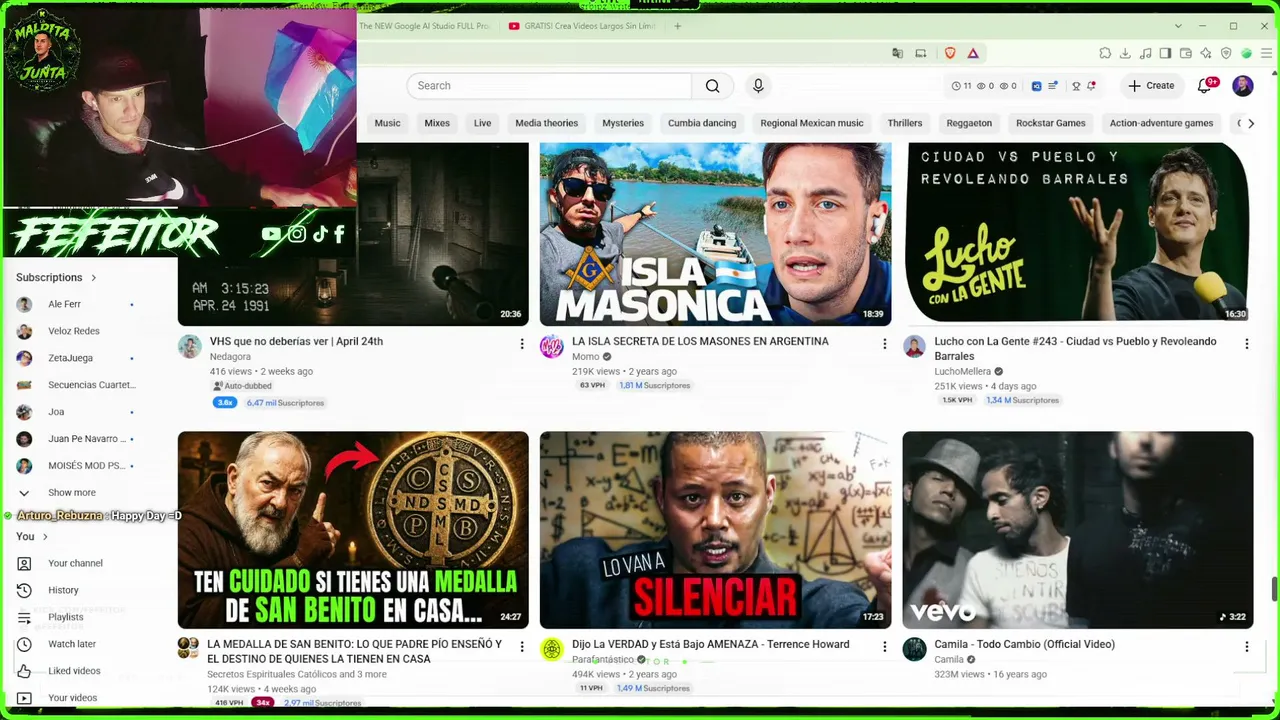Click the music note playlist icon in browser toolbar
The height and width of the screenshot is (720, 1280).
click(1145, 53)
